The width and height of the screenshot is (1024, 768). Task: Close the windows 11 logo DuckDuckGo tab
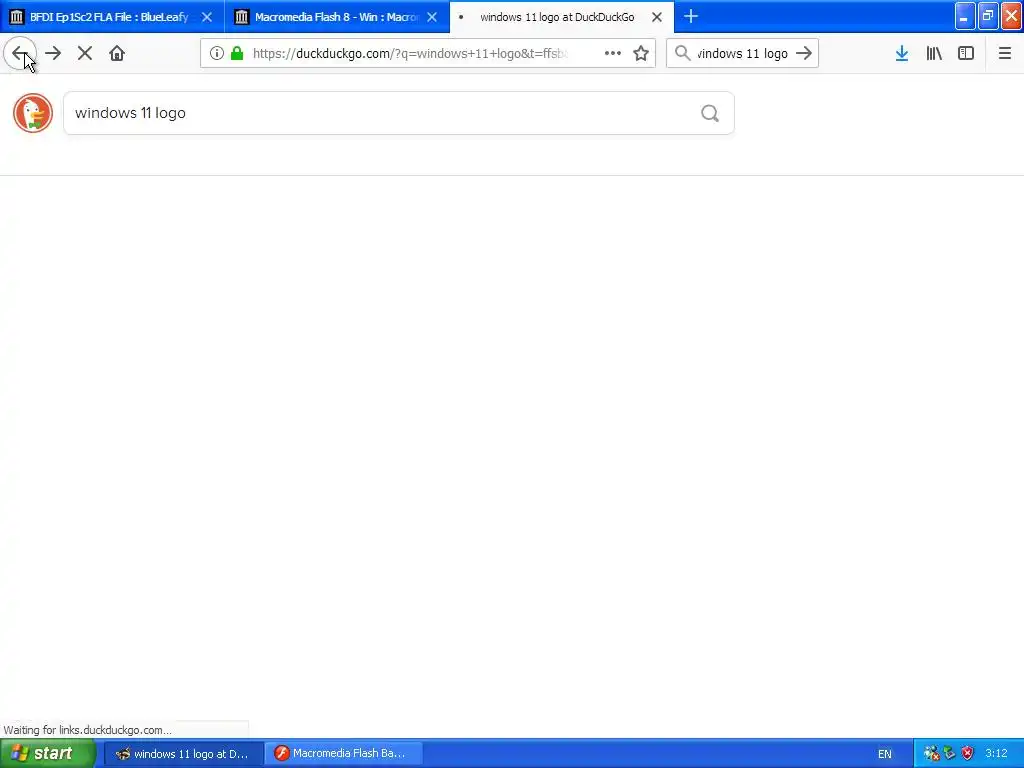point(657,17)
